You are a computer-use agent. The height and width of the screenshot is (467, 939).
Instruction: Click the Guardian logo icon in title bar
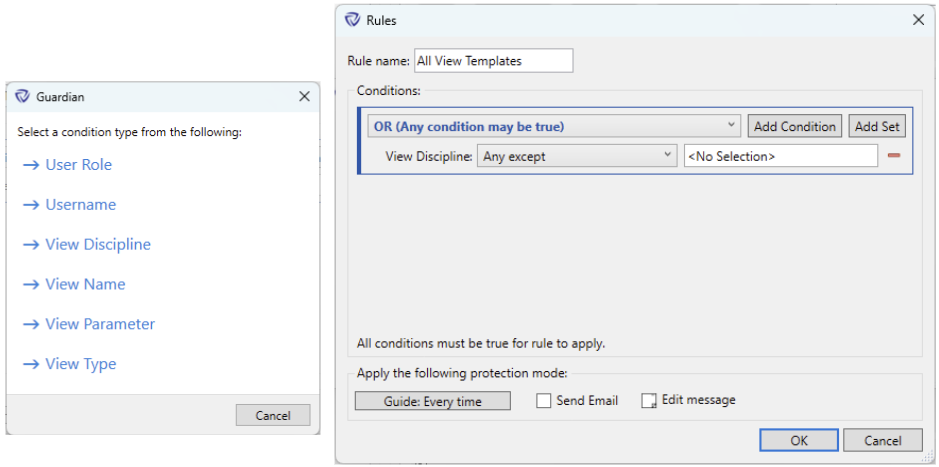[x=22, y=96]
